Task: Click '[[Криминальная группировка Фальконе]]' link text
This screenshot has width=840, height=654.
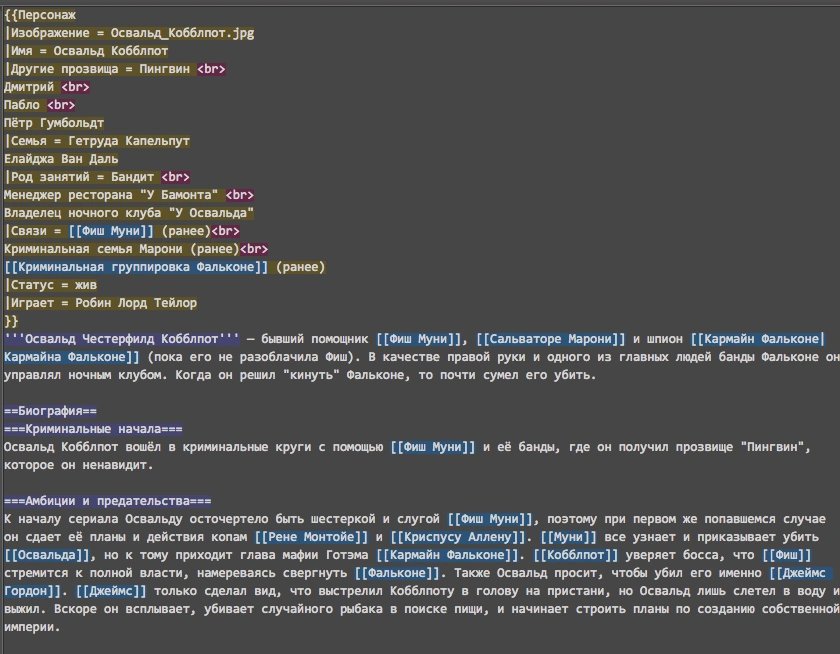Action: pos(136,267)
